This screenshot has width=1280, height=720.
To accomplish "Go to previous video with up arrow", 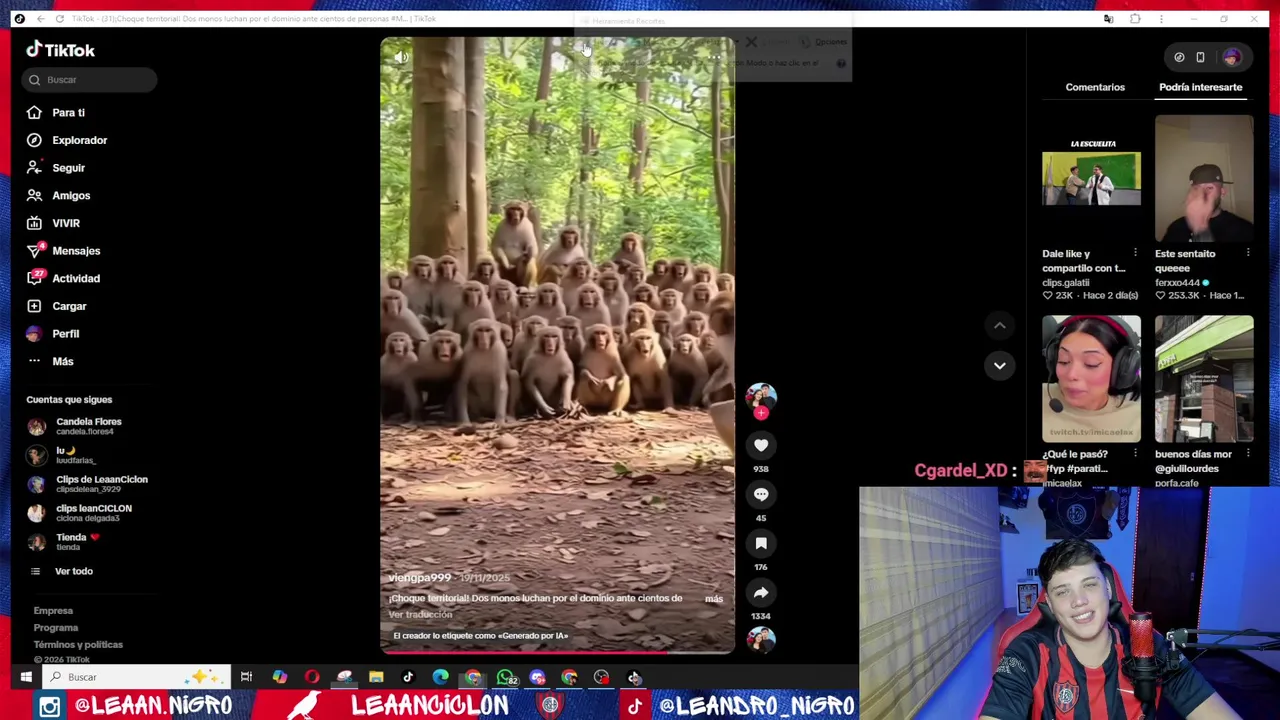I will pyautogui.click(x=999, y=326).
